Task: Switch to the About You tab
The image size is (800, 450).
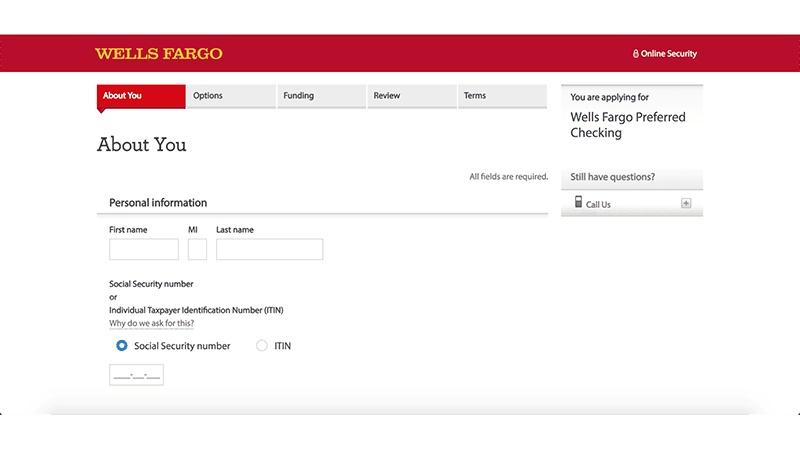Action: pos(141,96)
